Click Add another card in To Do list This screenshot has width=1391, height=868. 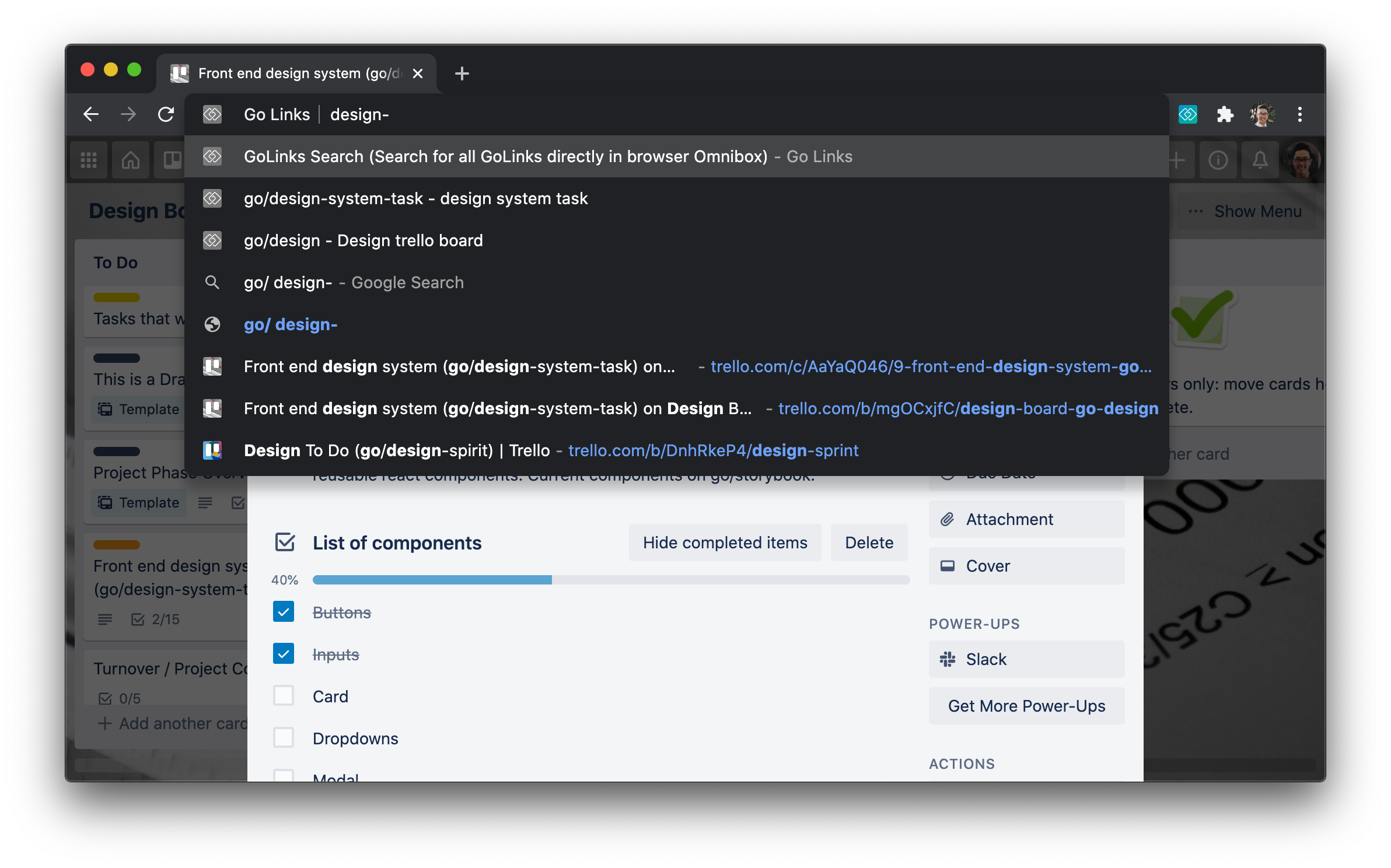point(173,723)
